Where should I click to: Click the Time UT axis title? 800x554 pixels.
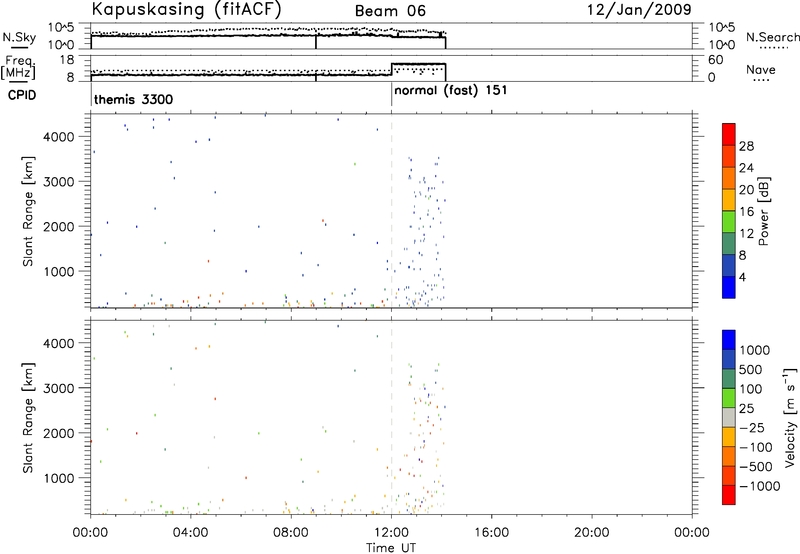click(x=391, y=548)
